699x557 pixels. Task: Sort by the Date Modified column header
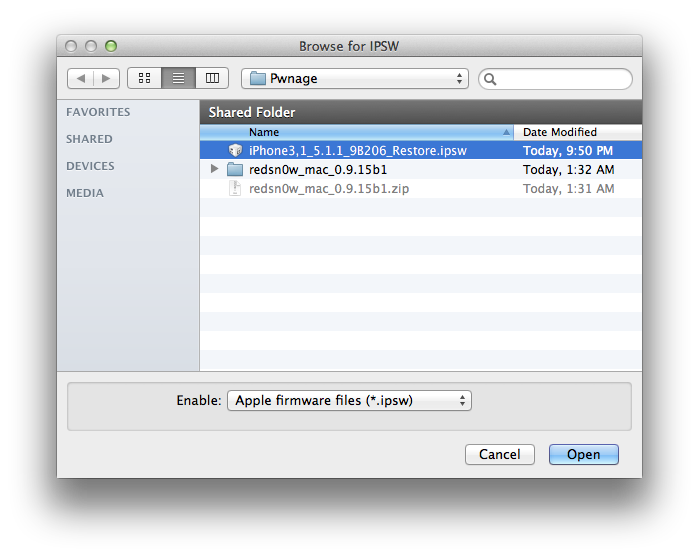tap(578, 132)
